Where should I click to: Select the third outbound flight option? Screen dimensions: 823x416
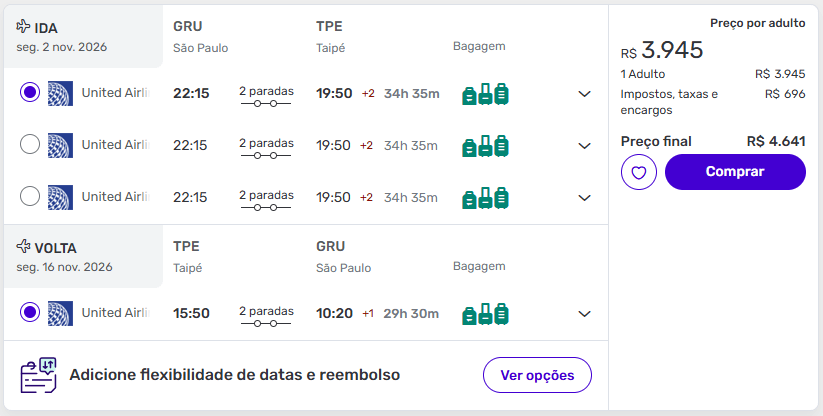coord(30,197)
